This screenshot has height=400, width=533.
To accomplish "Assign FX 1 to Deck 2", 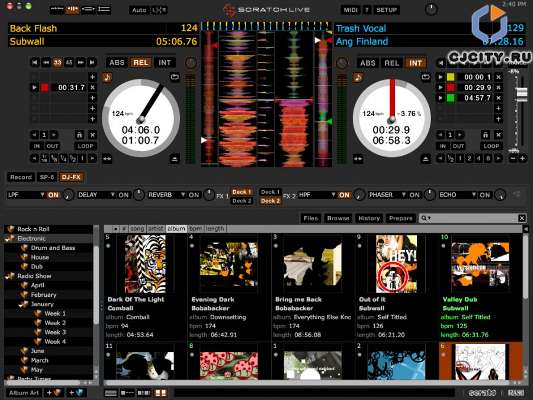I will [241, 201].
